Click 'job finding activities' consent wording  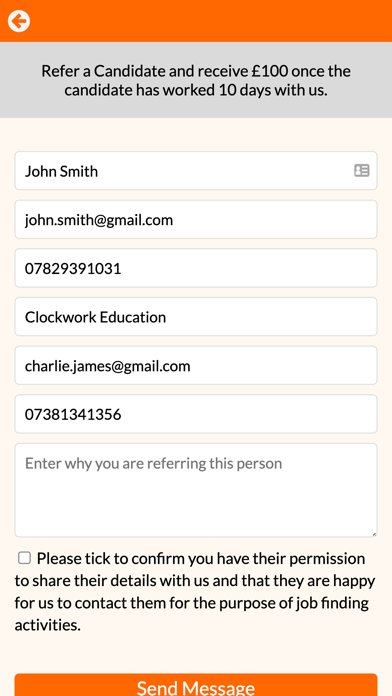click(x=191, y=615)
